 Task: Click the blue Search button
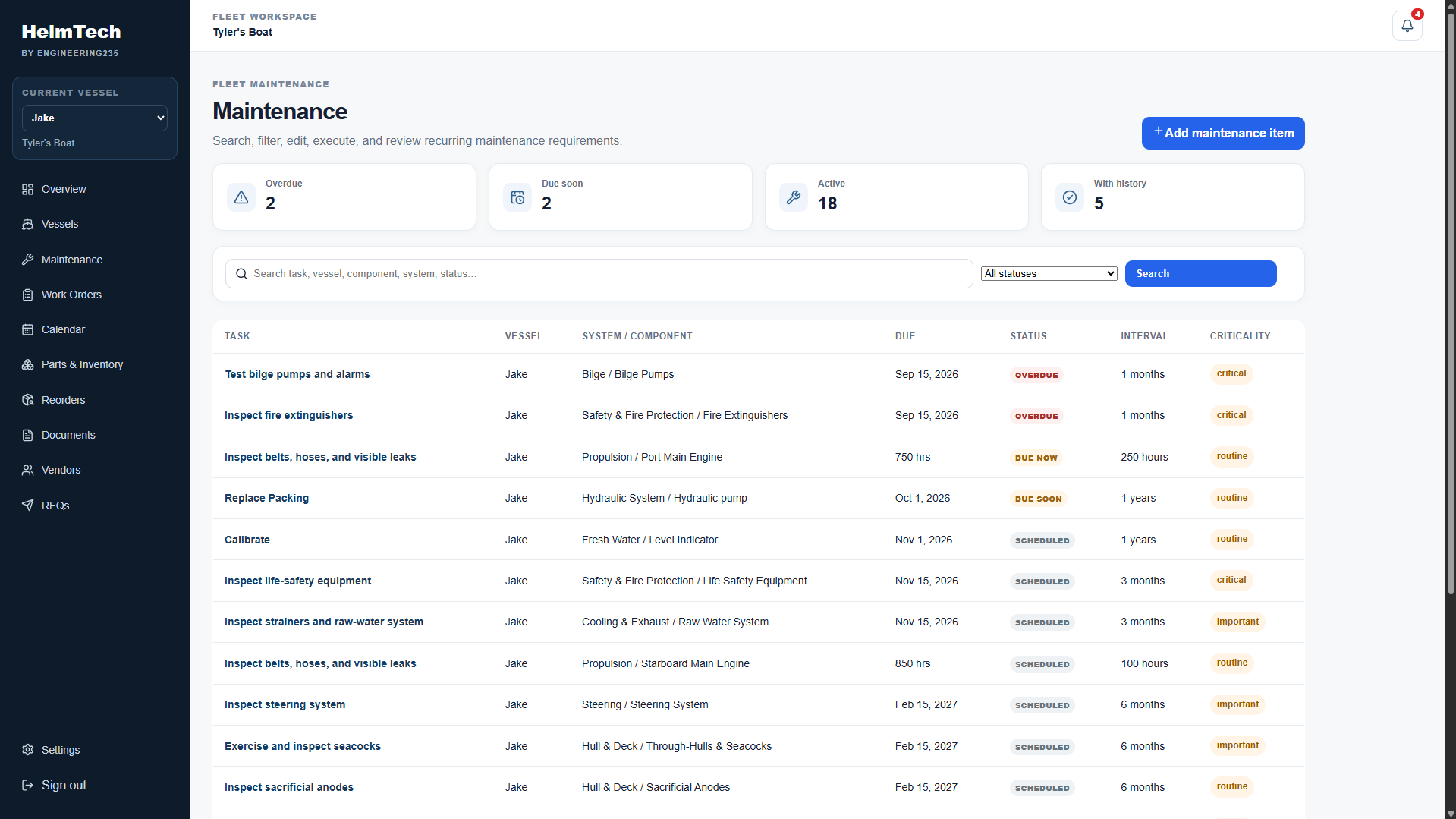[x=1200, y=274]
